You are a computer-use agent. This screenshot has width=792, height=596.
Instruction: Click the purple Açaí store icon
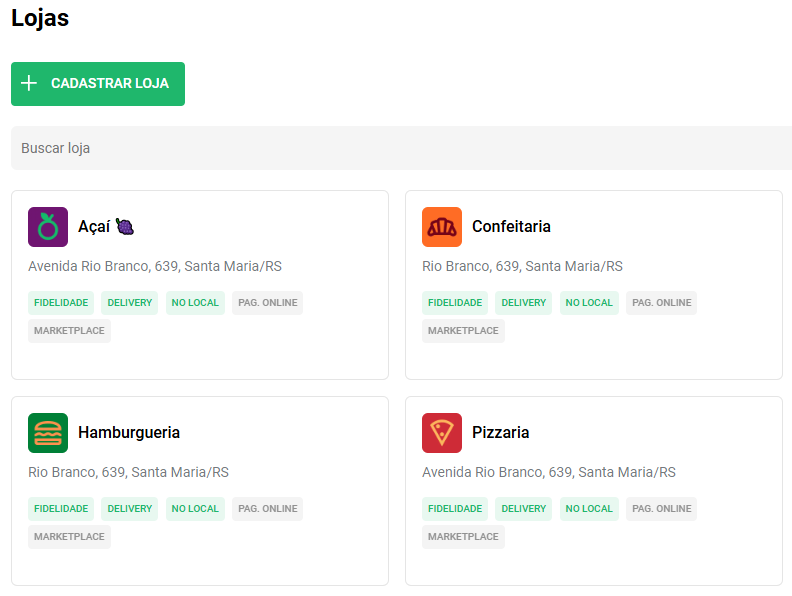(48, 227)
